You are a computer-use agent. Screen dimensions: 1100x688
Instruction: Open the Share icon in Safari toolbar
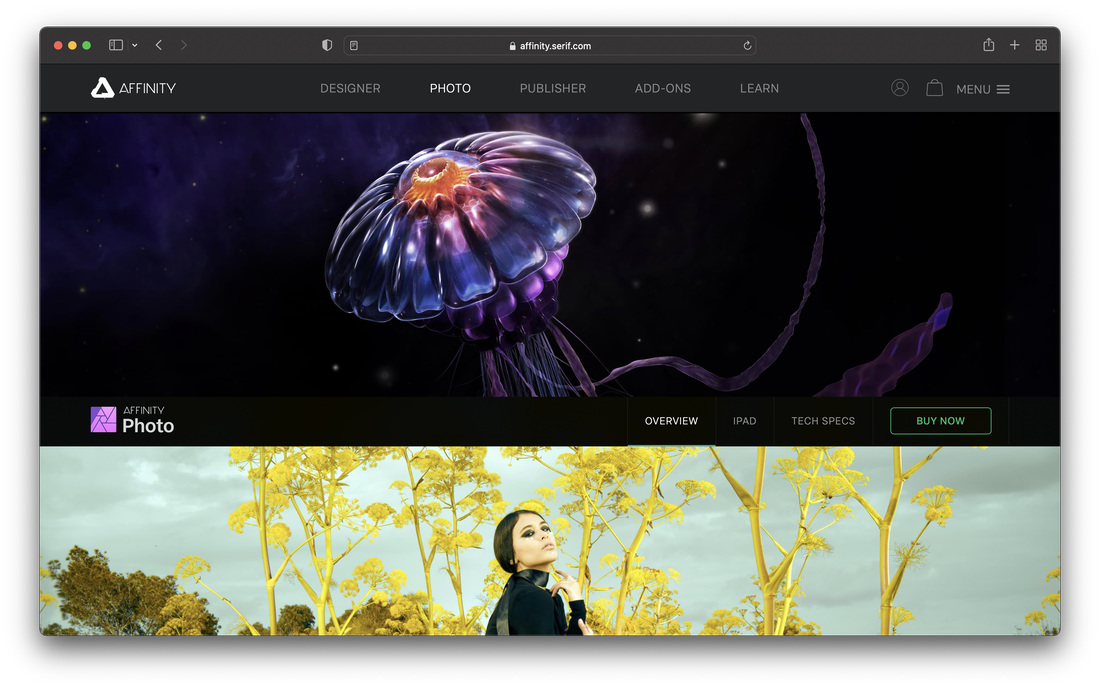click(x=988, y=45)
